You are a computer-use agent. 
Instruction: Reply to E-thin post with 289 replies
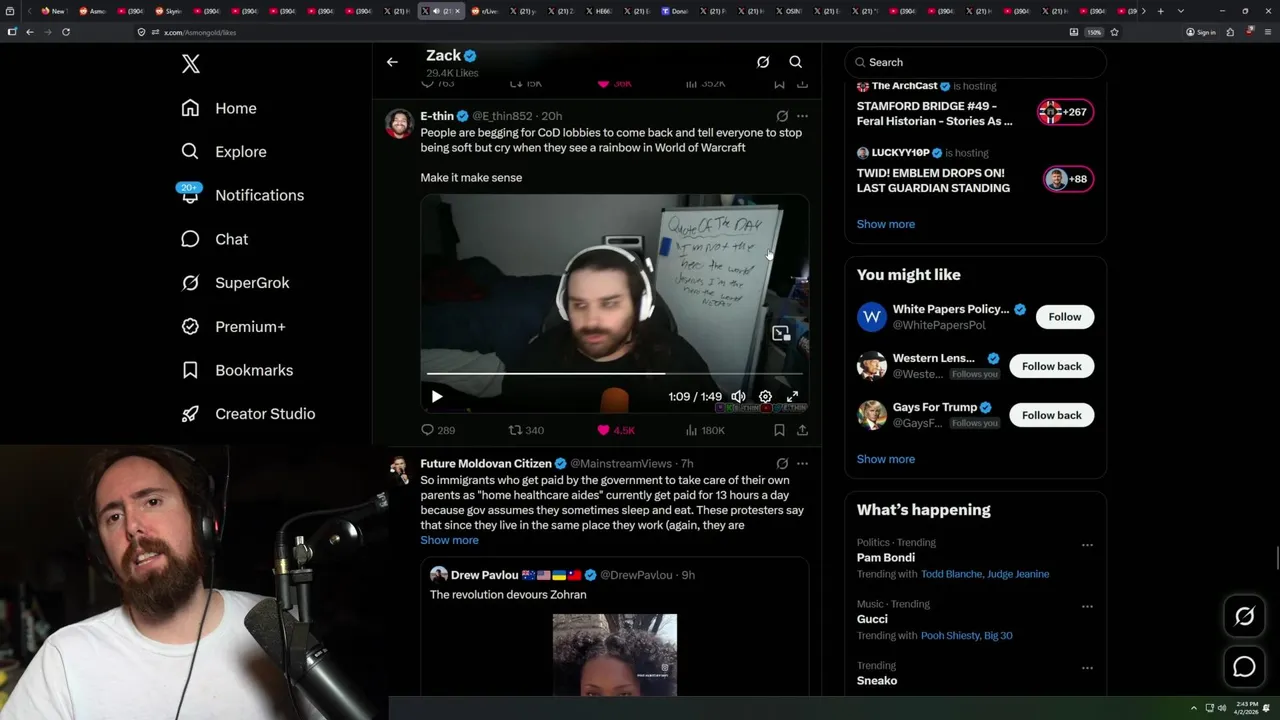click(x=438, y=430)
